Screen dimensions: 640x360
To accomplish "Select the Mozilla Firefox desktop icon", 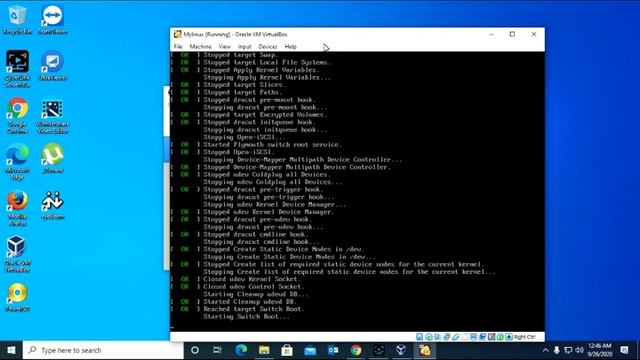I will pos(17,208).
